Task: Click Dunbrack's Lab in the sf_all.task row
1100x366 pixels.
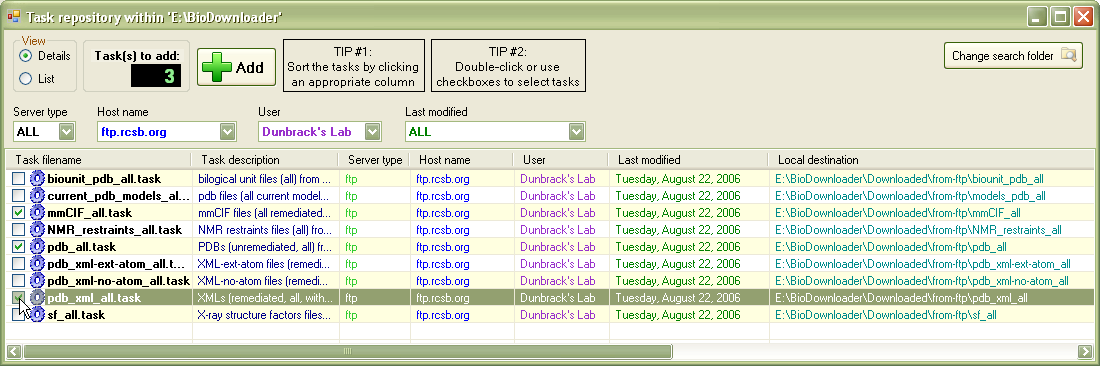Action: pos(558,315)
